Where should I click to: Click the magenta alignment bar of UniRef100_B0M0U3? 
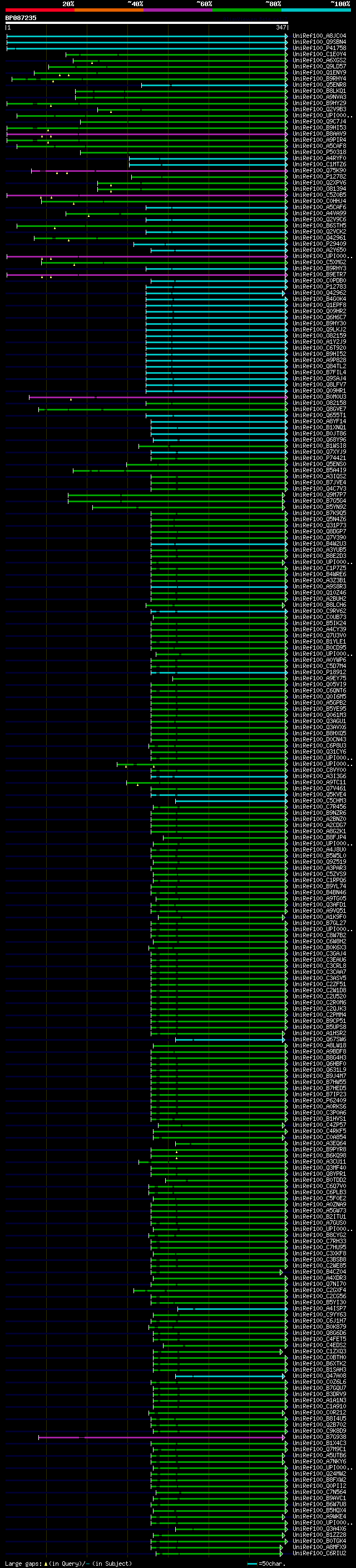(157, 397)
